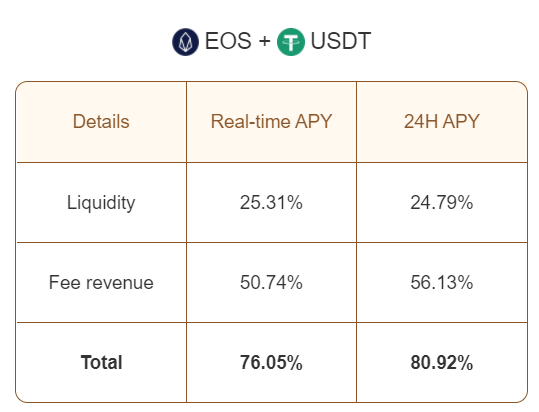Select the Liquidity row label
The width and height of the screenshot is (539, 412).
tap(101, 203)
